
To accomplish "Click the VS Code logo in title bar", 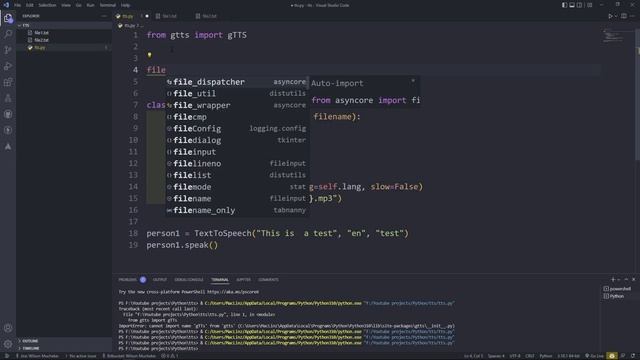I will (x=6, y=5).
